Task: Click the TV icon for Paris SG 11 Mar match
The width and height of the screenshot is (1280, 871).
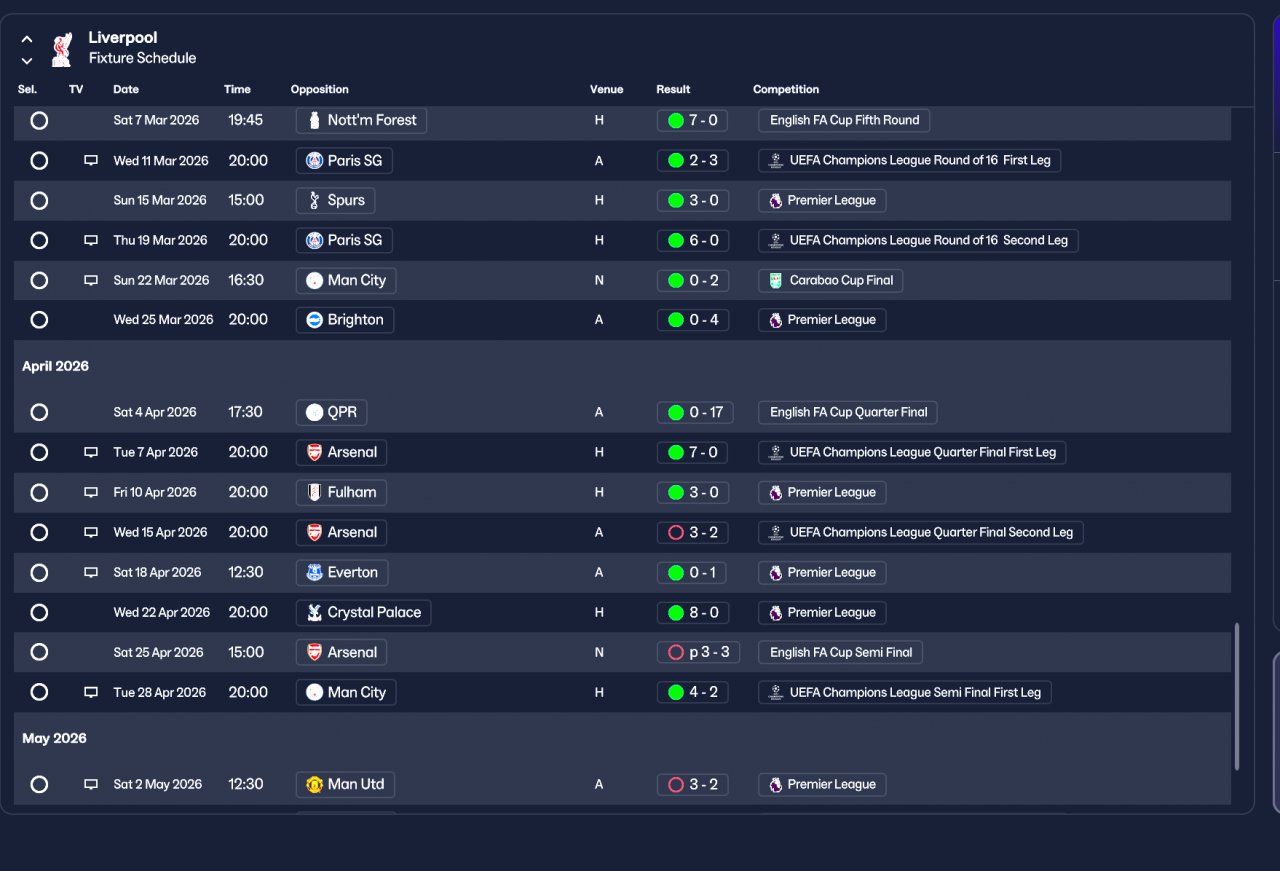Action: point(91,160)
